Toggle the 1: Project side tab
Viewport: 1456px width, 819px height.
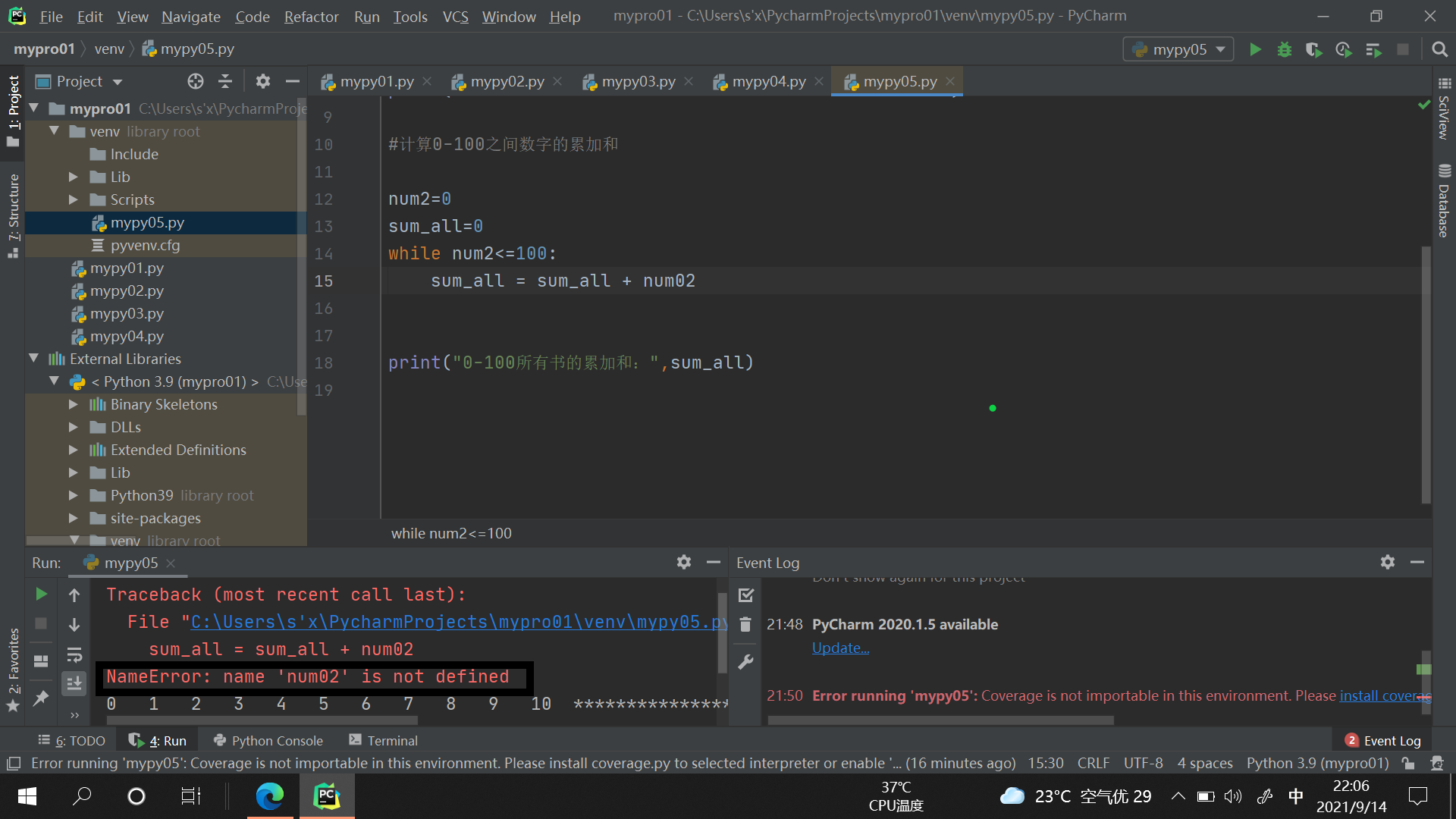click(13, 111)
